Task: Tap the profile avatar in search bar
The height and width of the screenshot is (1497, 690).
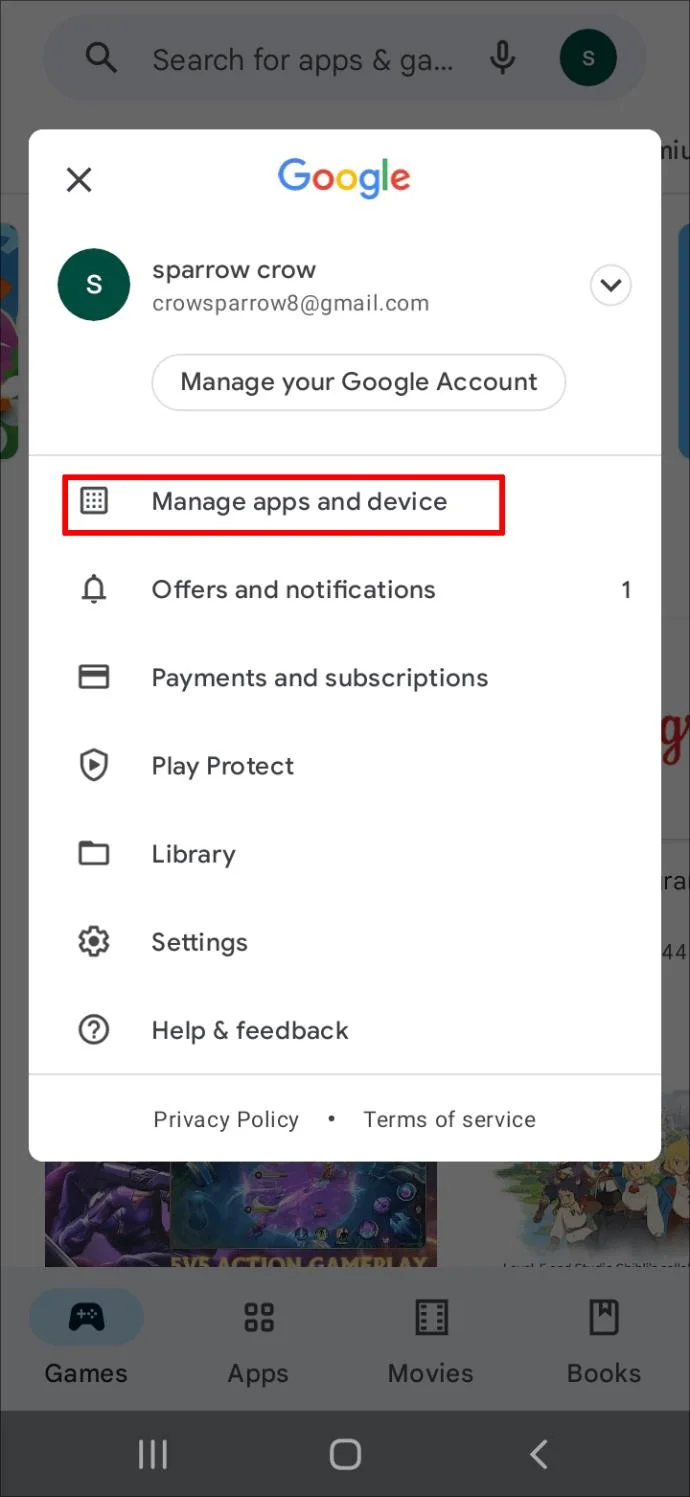Action: pyautogui.click(x=588, y=59)
